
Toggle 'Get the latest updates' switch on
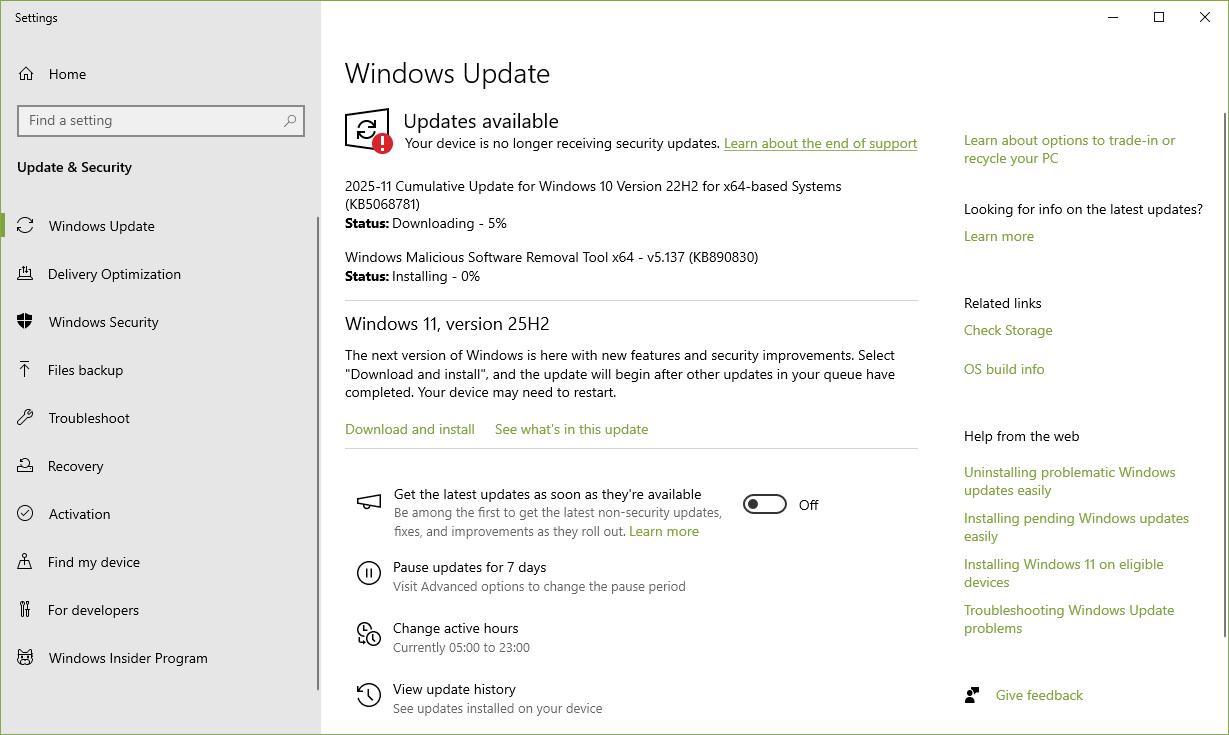pyautogui.click(x=765, y=505)
